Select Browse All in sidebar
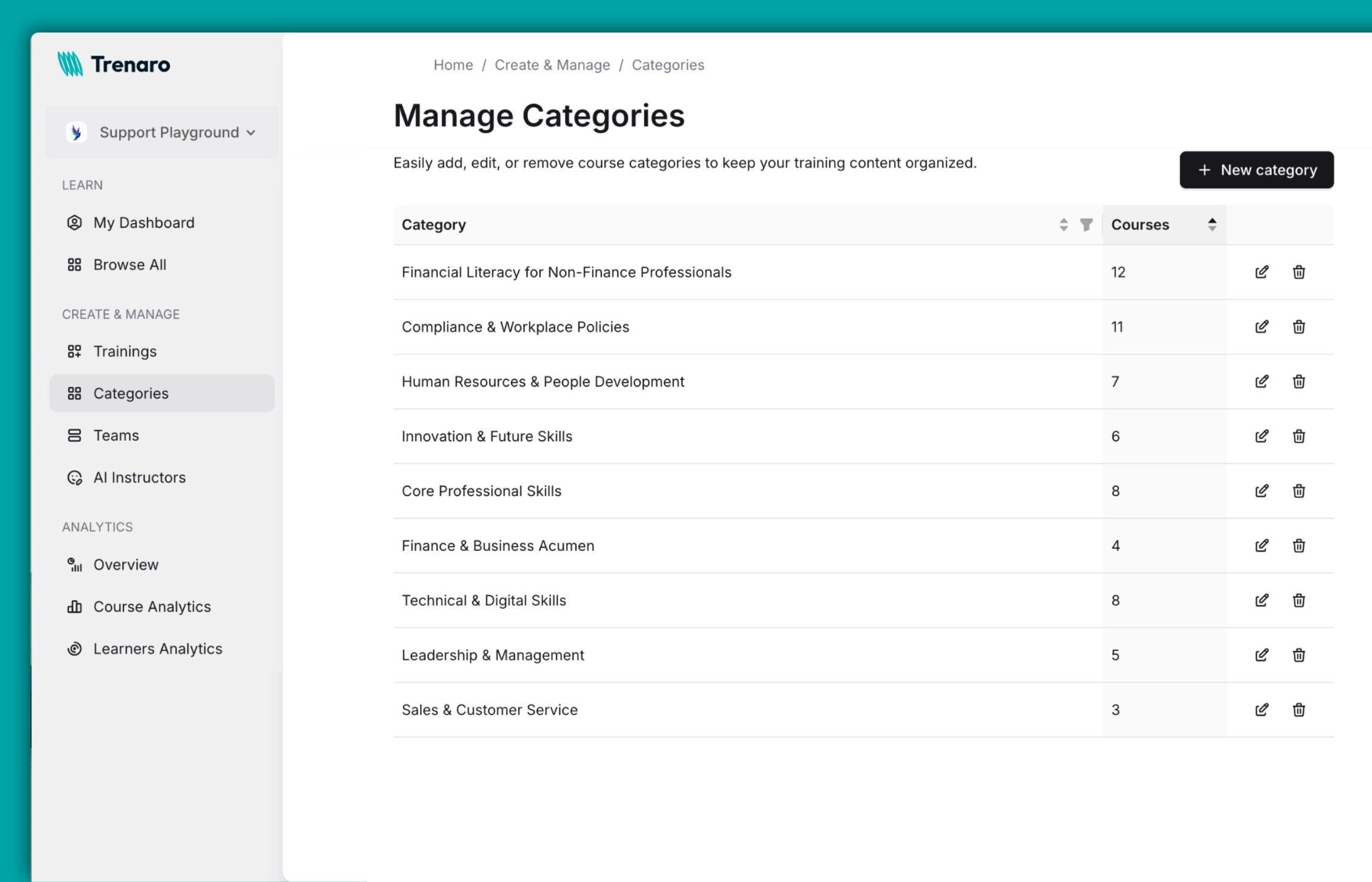 click(x=129, y=264)
